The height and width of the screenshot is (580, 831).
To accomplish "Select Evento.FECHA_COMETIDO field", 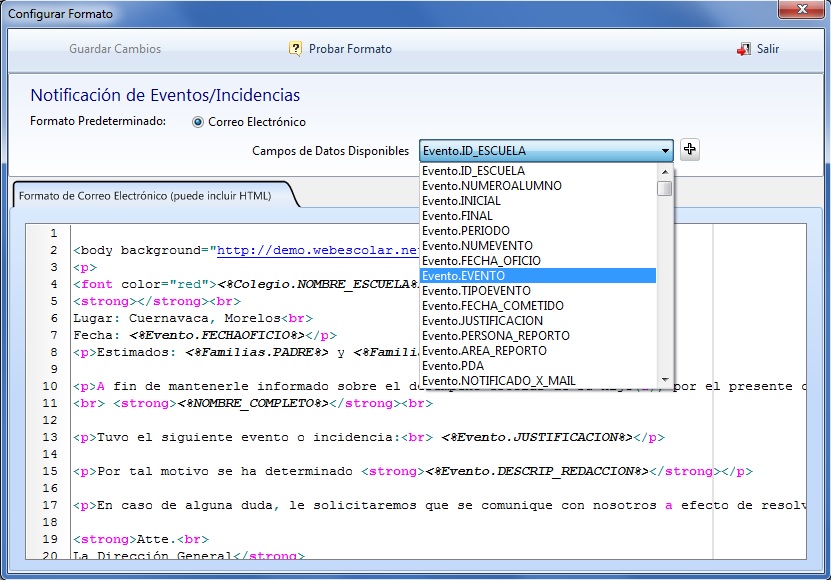I will 538,306.
